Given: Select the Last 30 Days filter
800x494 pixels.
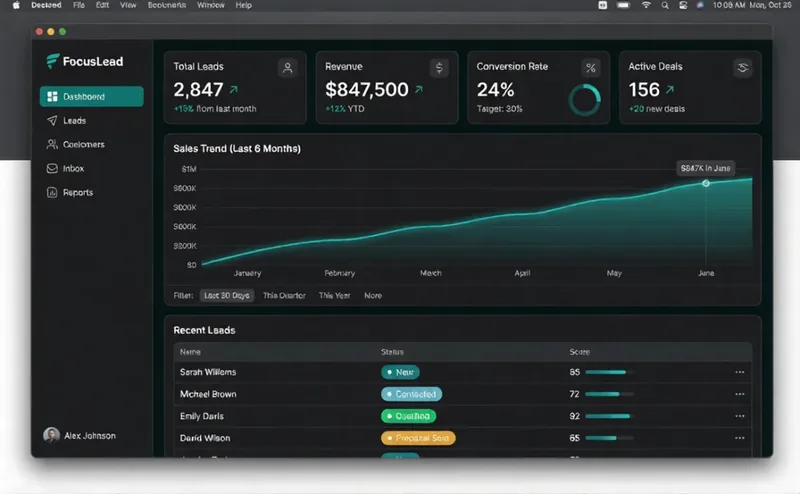Looking at the screenshot, I should point(227,295).
